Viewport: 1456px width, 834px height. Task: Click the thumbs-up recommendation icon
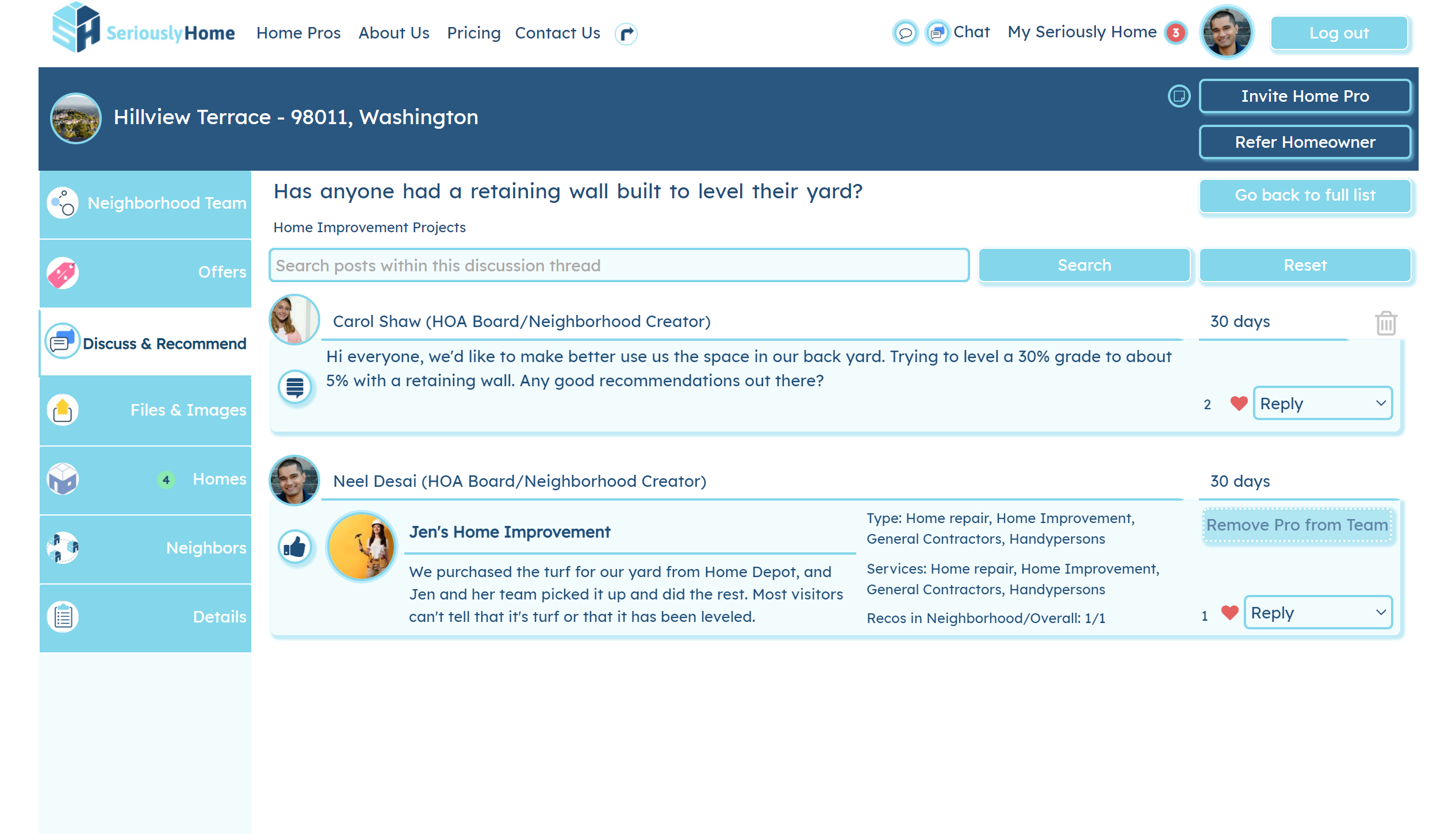pyautogui.click(x=295, y=547)
